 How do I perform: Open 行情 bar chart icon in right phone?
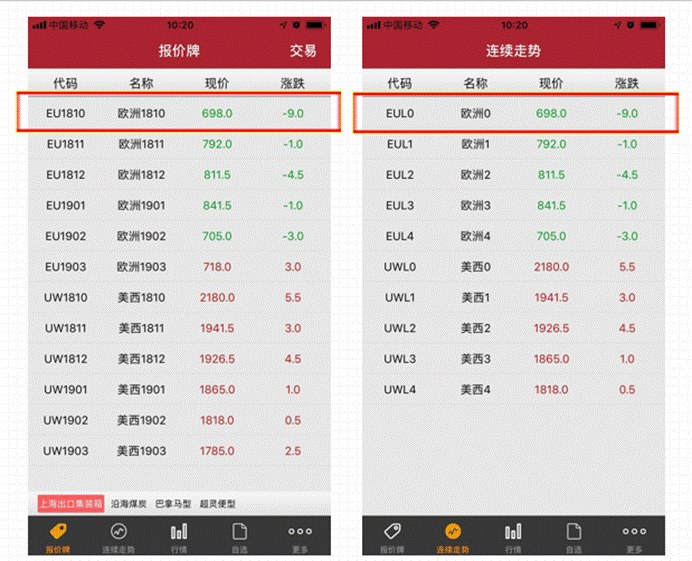click(x=514, y=531)
